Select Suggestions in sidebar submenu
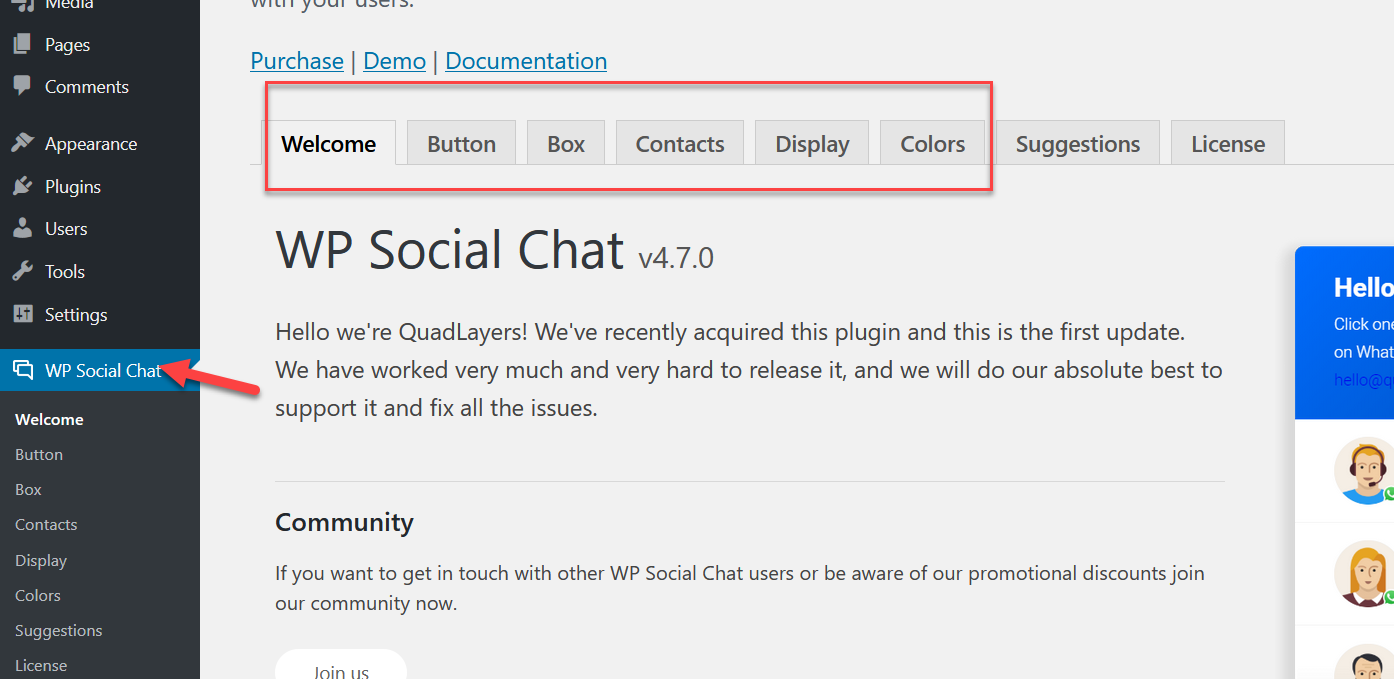 tap(59, 630)
